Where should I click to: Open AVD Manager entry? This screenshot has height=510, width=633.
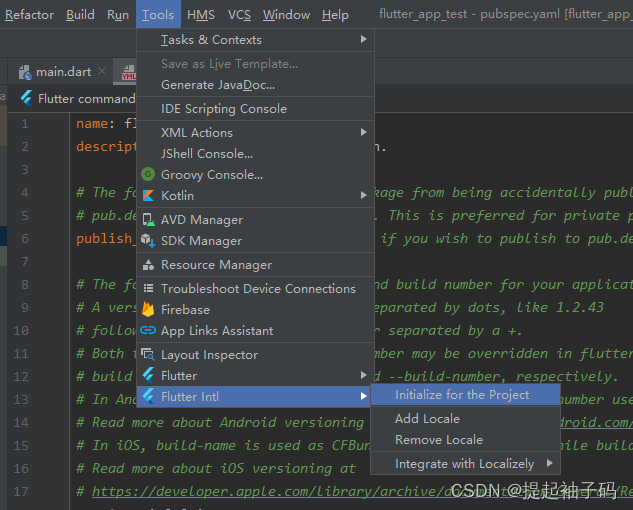[256, 220]
